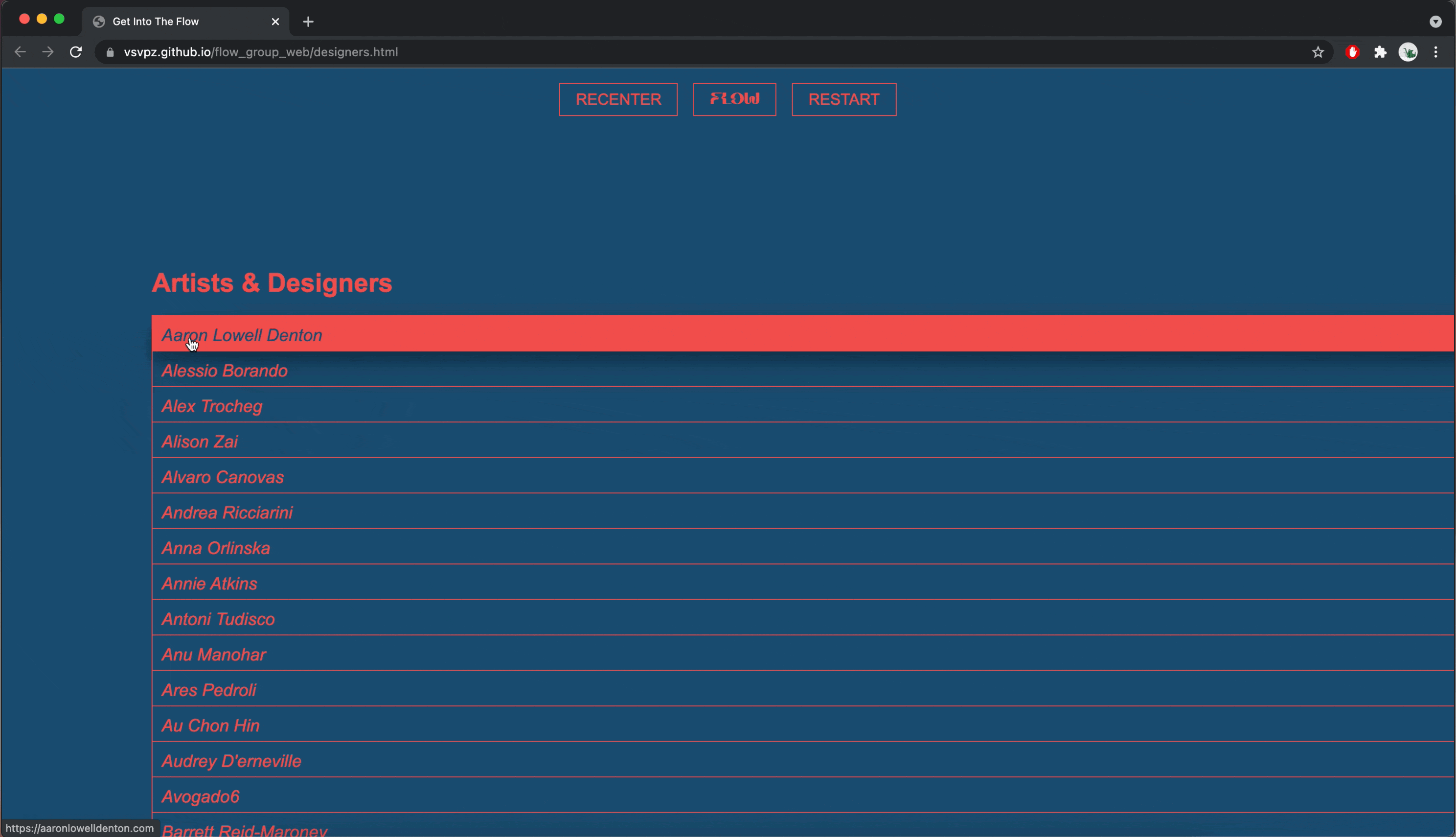Click the RESTART button
Screen dimensions: 1456x837
pyautogui.click(x=843, y=99)
